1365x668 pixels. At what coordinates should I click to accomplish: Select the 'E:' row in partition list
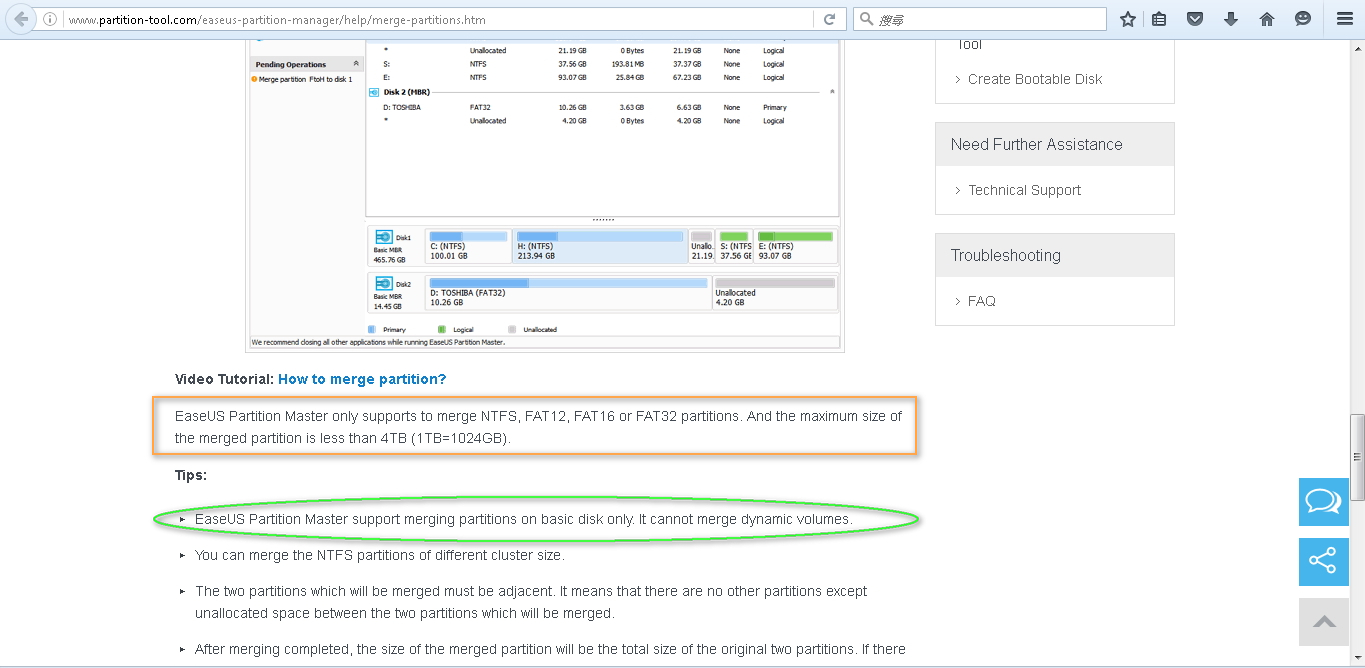(x=602, y=77)
